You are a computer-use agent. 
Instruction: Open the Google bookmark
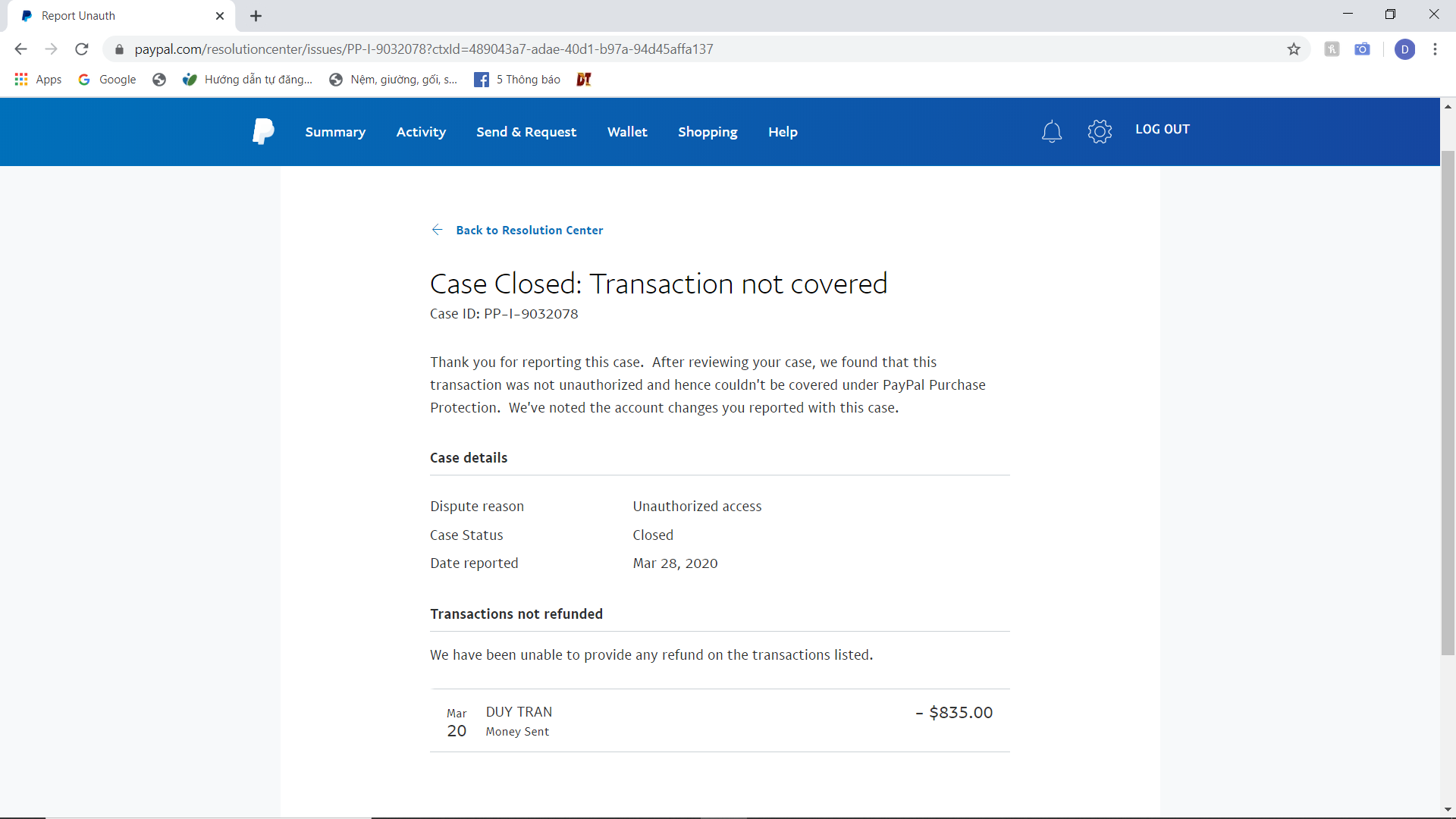coord(107,80)
